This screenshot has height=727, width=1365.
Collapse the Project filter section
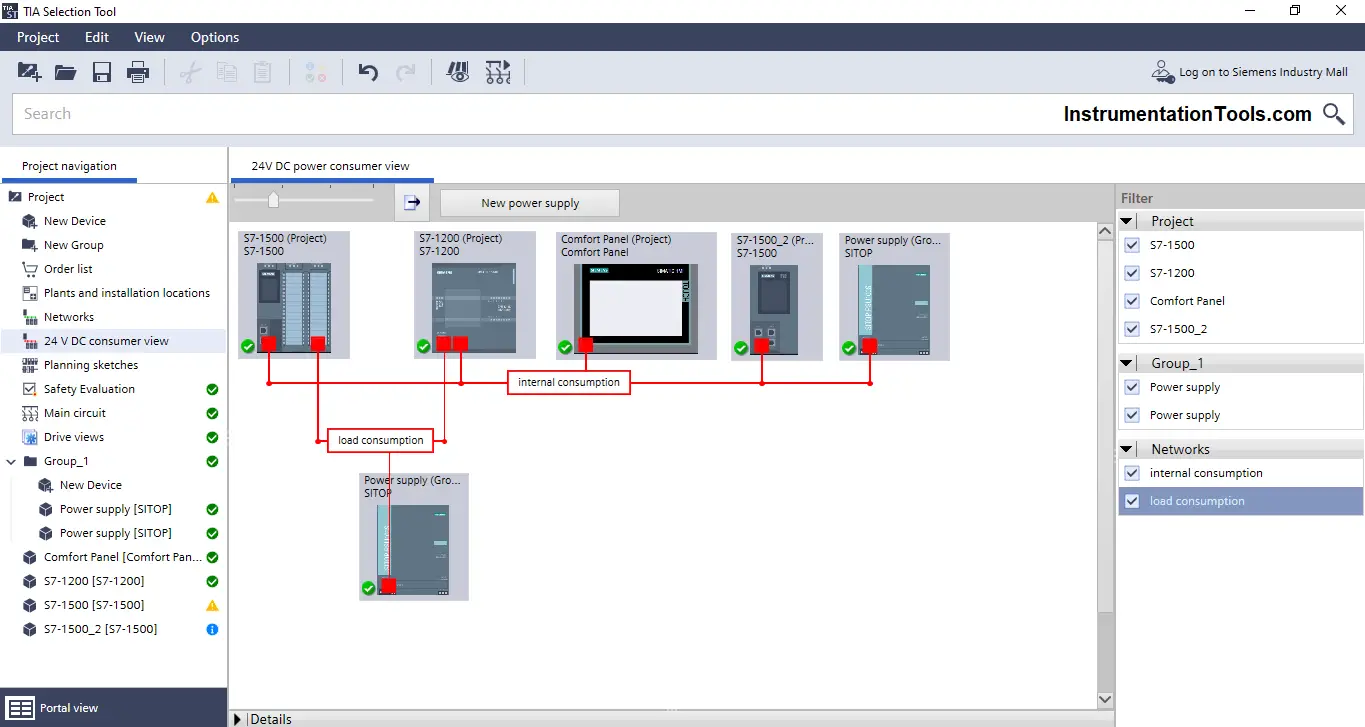[1127, 221]
